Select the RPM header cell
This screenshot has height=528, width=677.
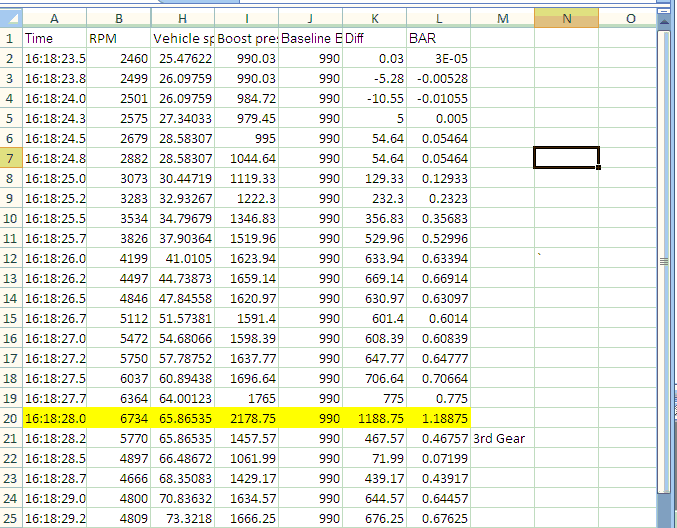tap(119, 38)
